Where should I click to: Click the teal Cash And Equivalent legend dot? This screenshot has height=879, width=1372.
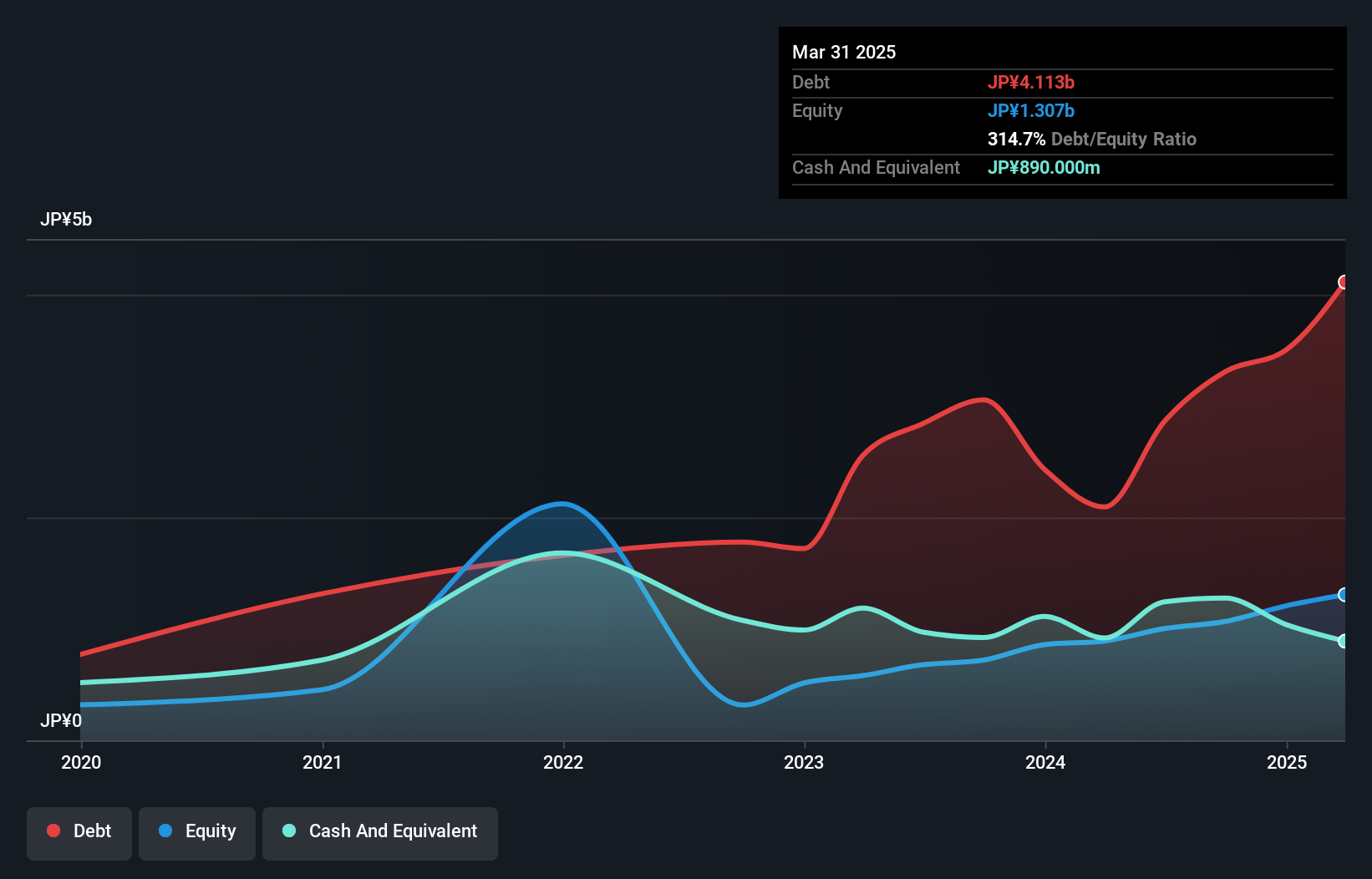point(289,831)
